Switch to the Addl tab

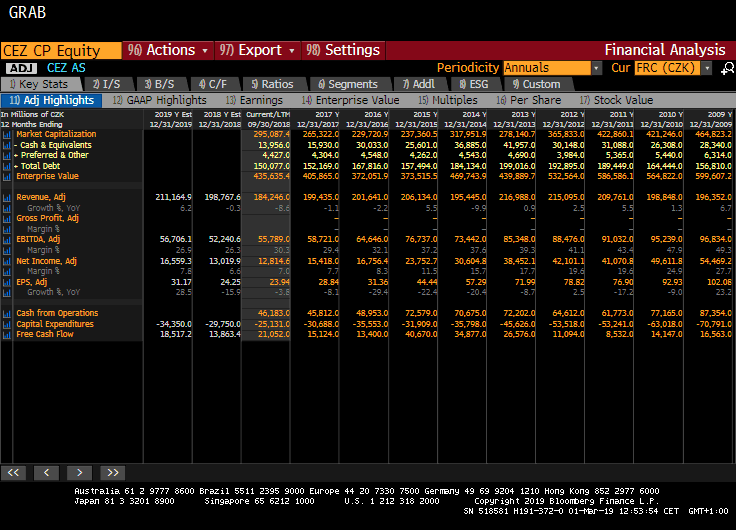tap(419, 84)
